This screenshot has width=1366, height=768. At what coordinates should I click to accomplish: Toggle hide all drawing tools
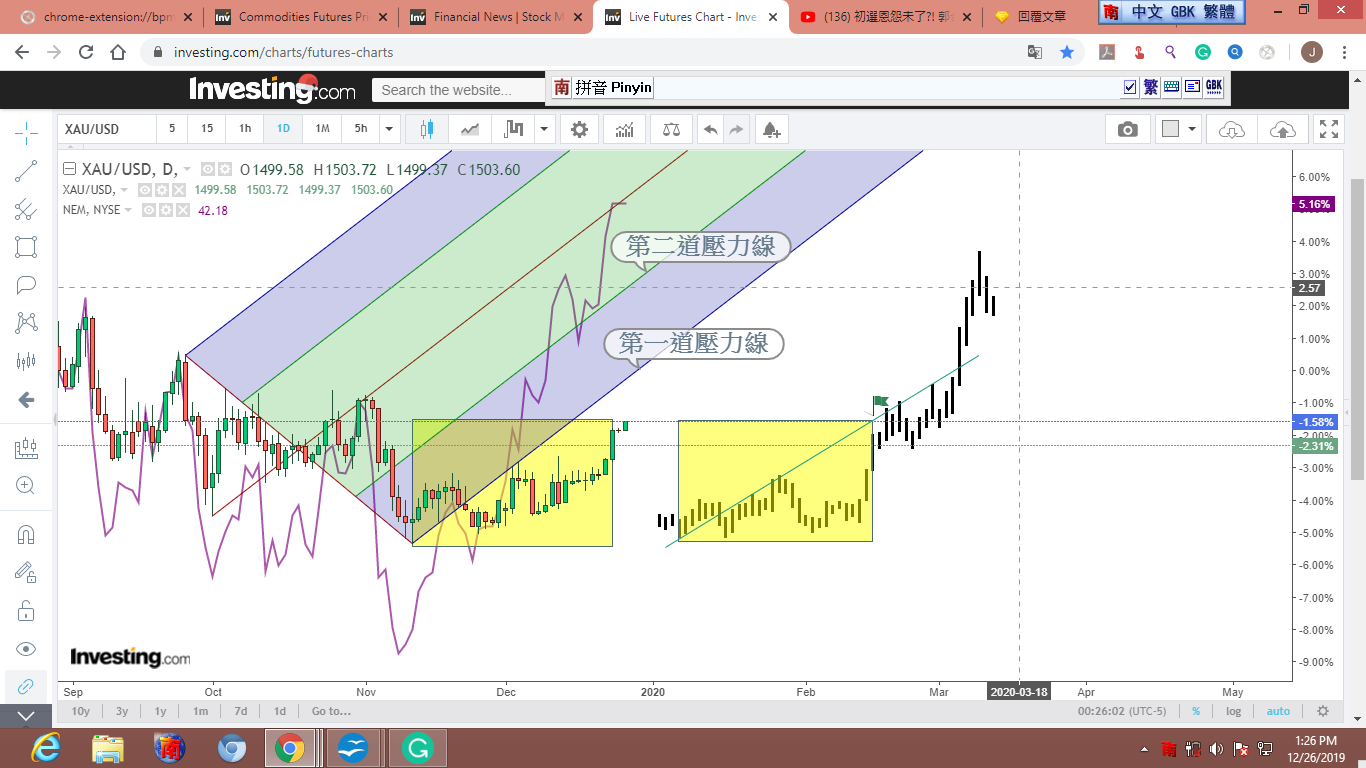[x=26, y=648]
